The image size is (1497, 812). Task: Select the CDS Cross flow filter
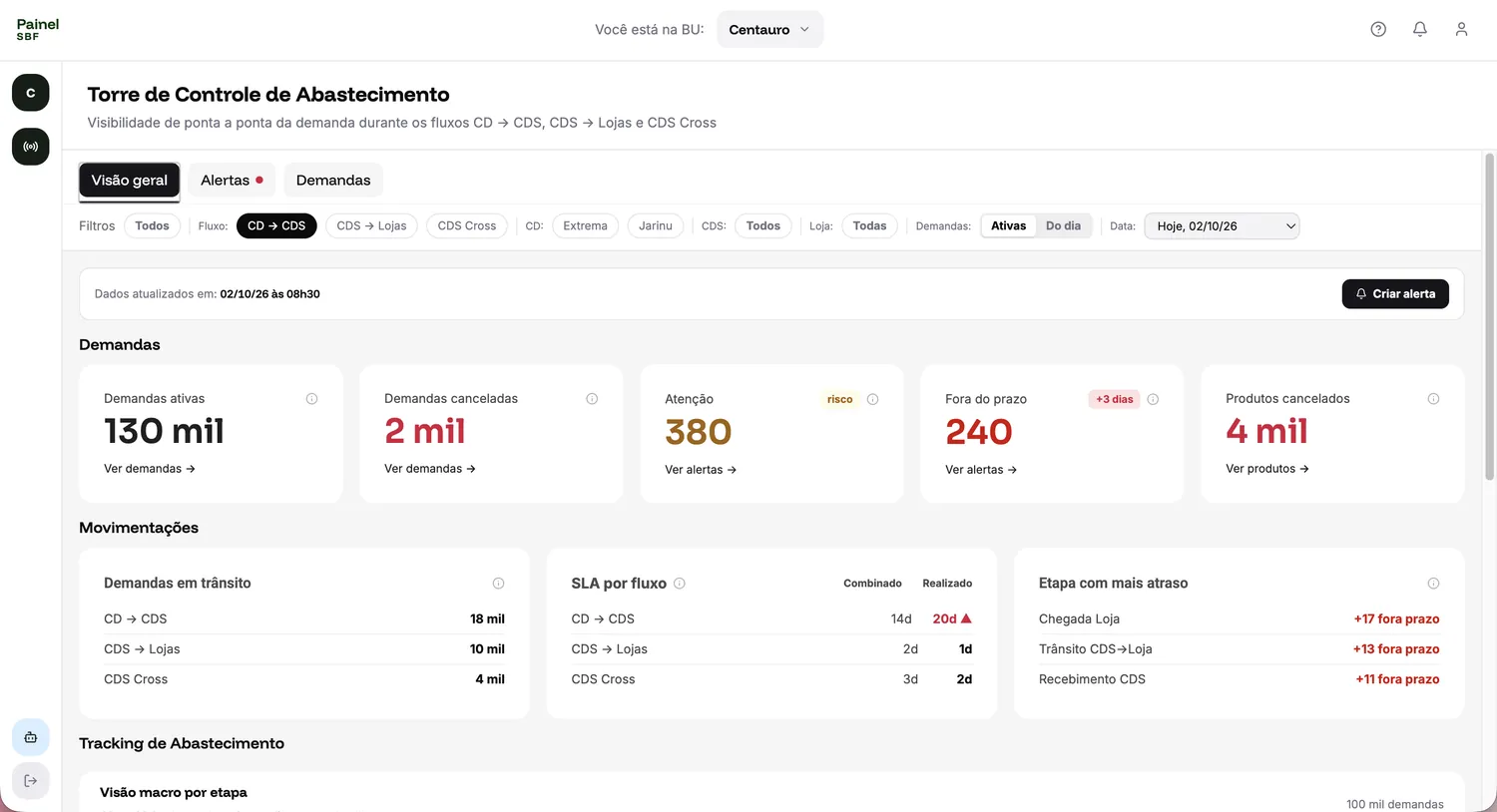click(467, 226)
